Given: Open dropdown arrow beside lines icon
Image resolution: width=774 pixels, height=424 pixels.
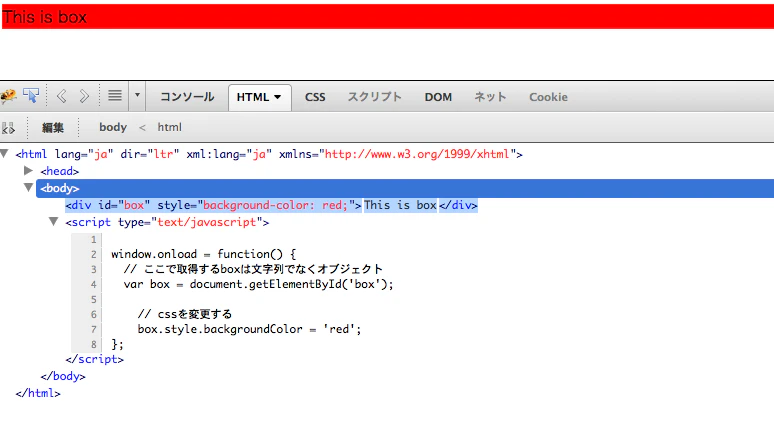Looking at the screenshot, I should (137, 95).
